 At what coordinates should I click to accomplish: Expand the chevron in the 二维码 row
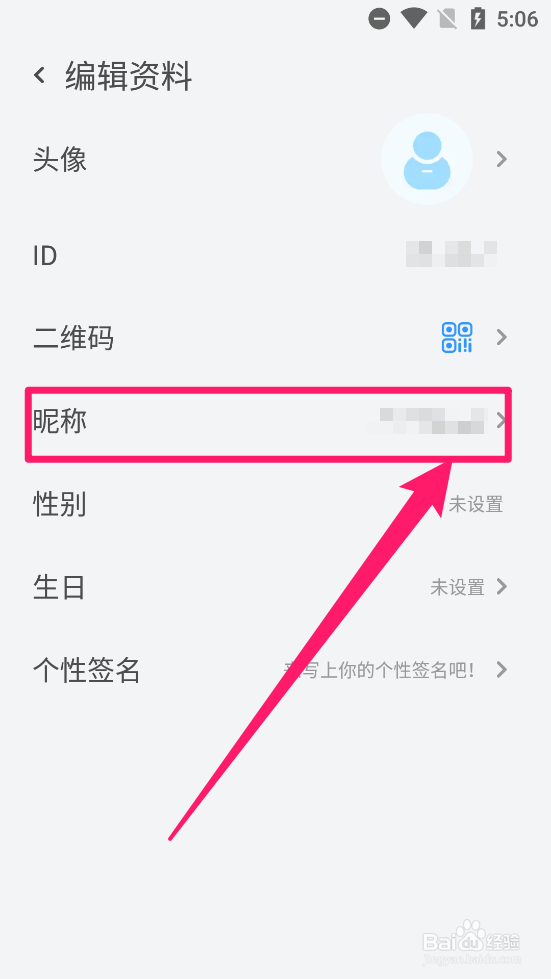tap(501, 338)
